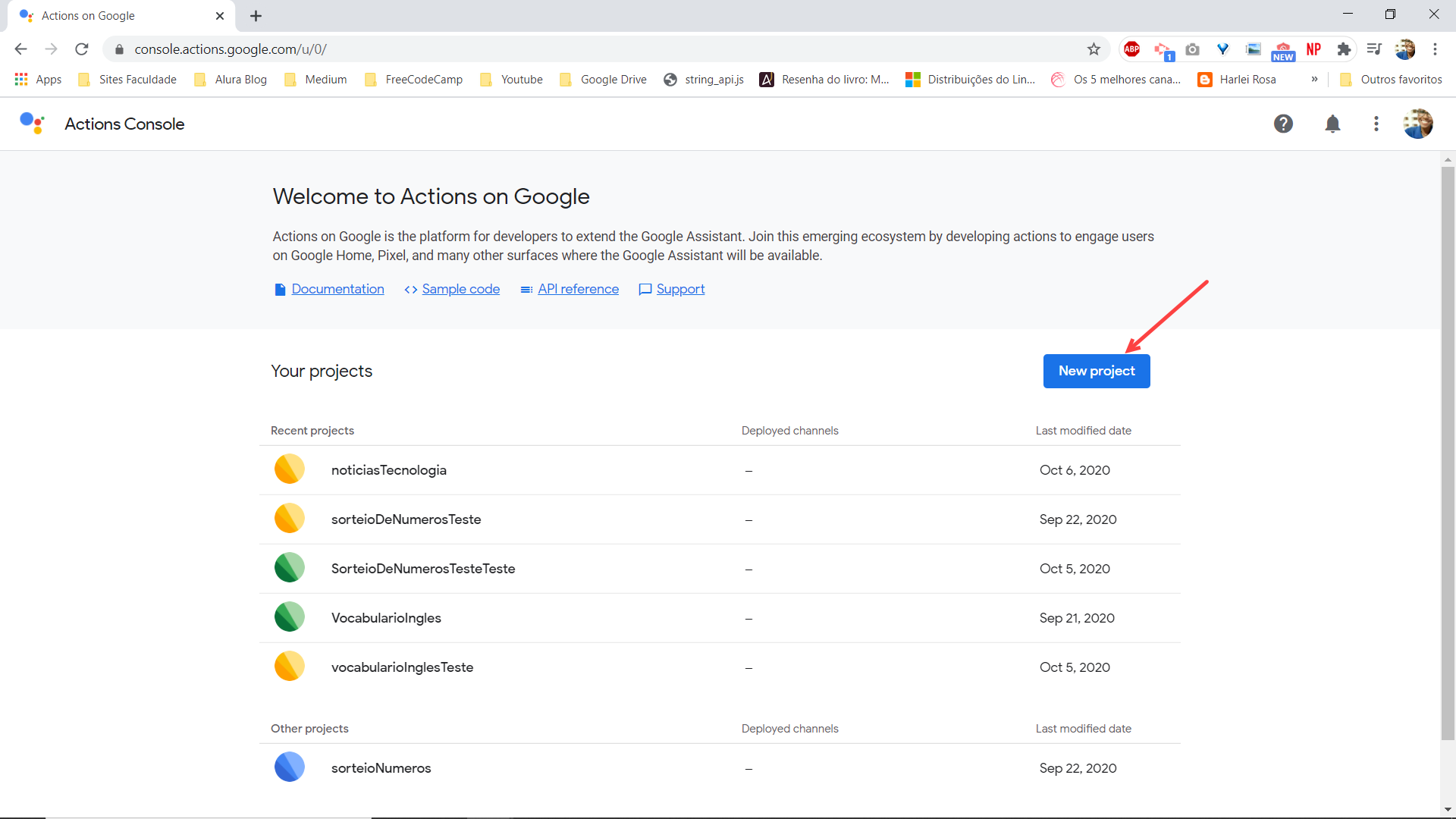
Task: Open the Alura Blog bookmark folder
Action: 231,80
